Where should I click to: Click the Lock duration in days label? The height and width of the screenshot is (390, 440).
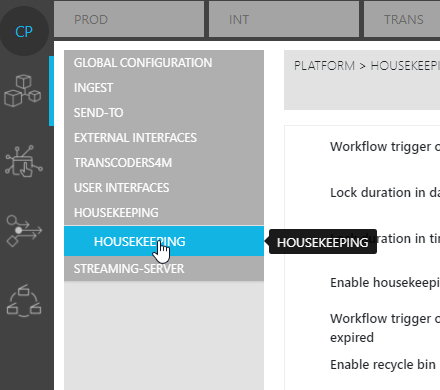click(385, 193)
